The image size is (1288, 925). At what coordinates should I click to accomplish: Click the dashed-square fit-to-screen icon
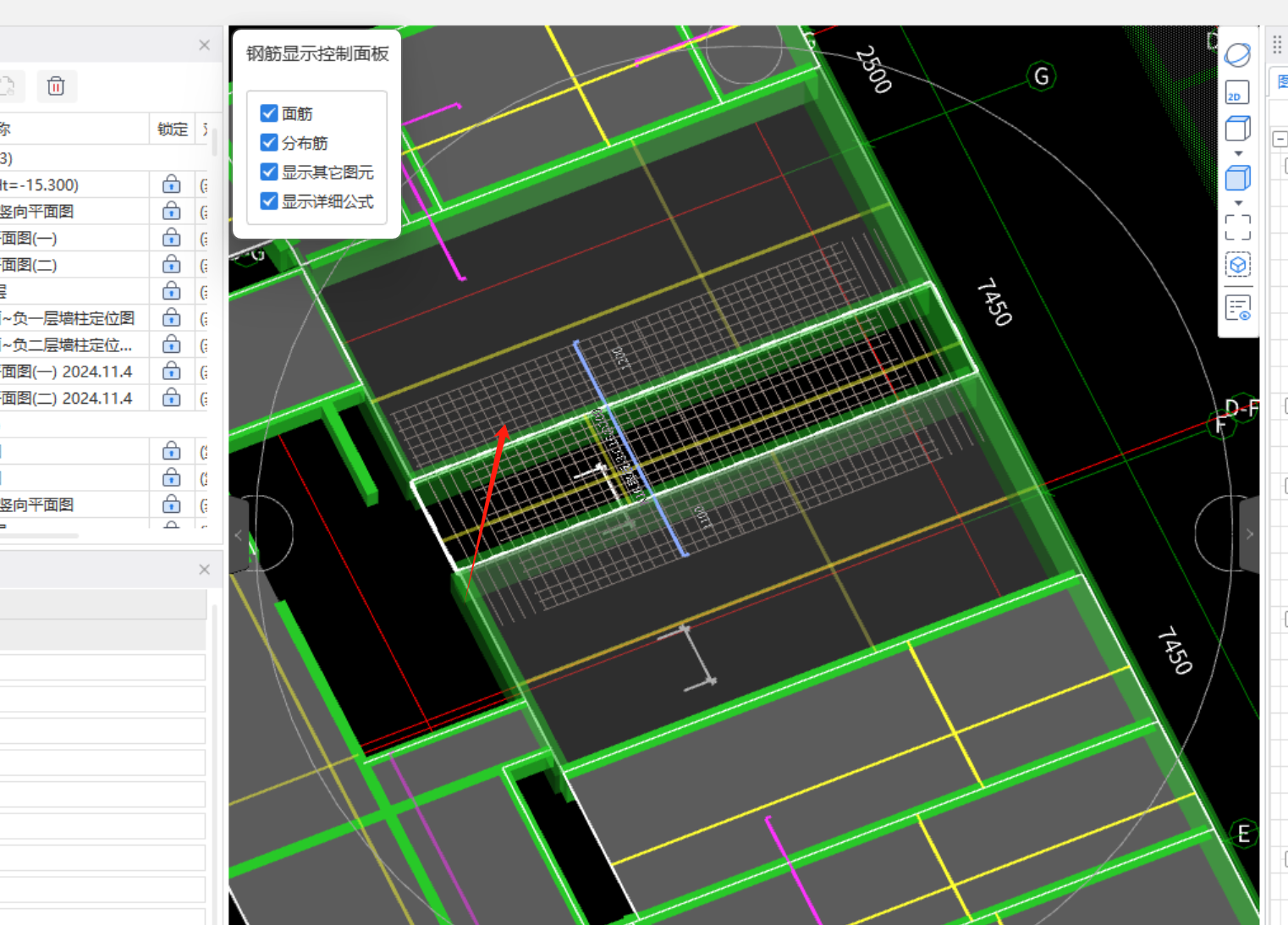(1237, 227)
